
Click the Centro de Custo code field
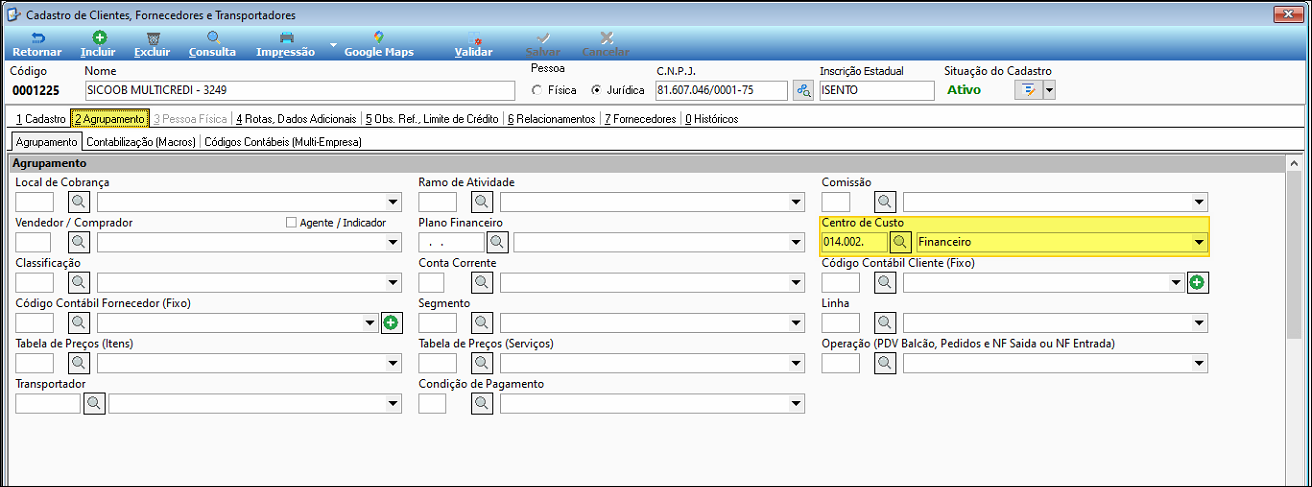click(853, 242)
